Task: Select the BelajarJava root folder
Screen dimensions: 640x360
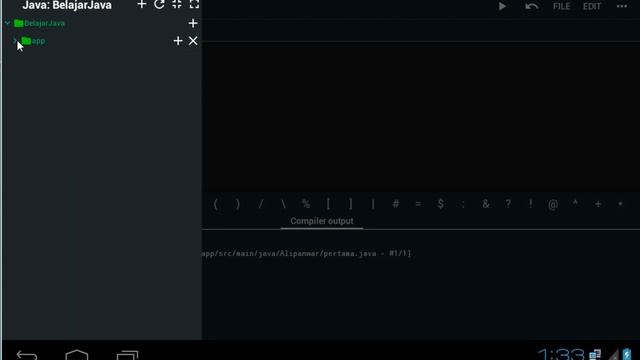Action: [40, 23]
